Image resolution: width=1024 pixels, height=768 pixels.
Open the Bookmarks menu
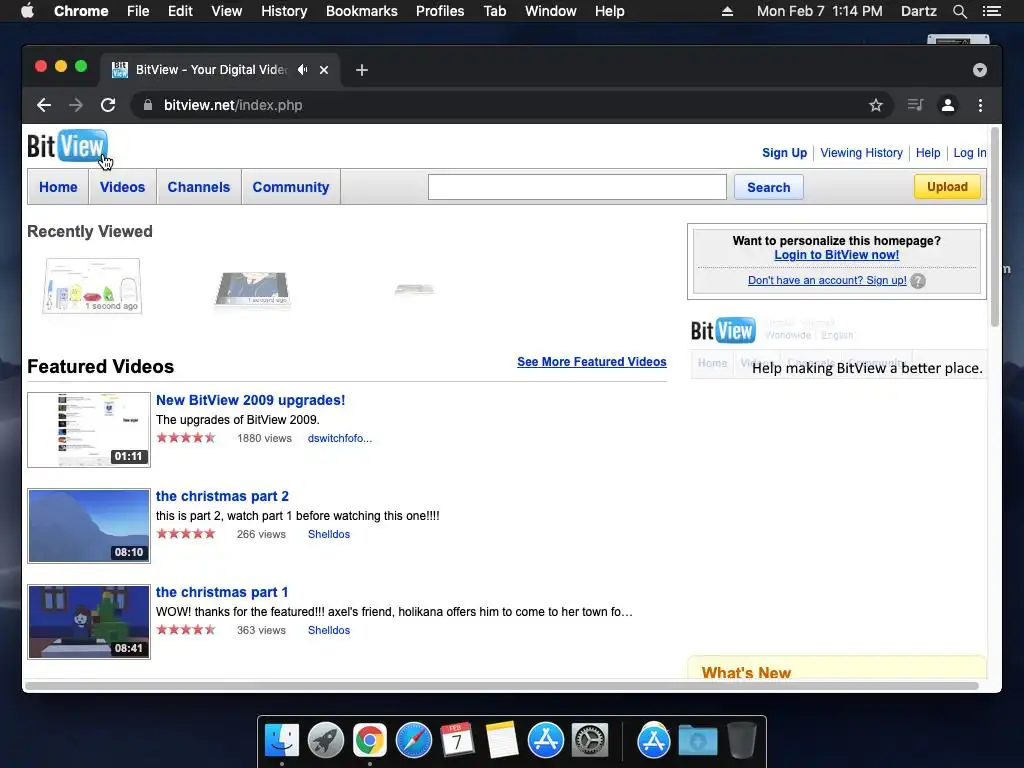click(x=362, y=11)
